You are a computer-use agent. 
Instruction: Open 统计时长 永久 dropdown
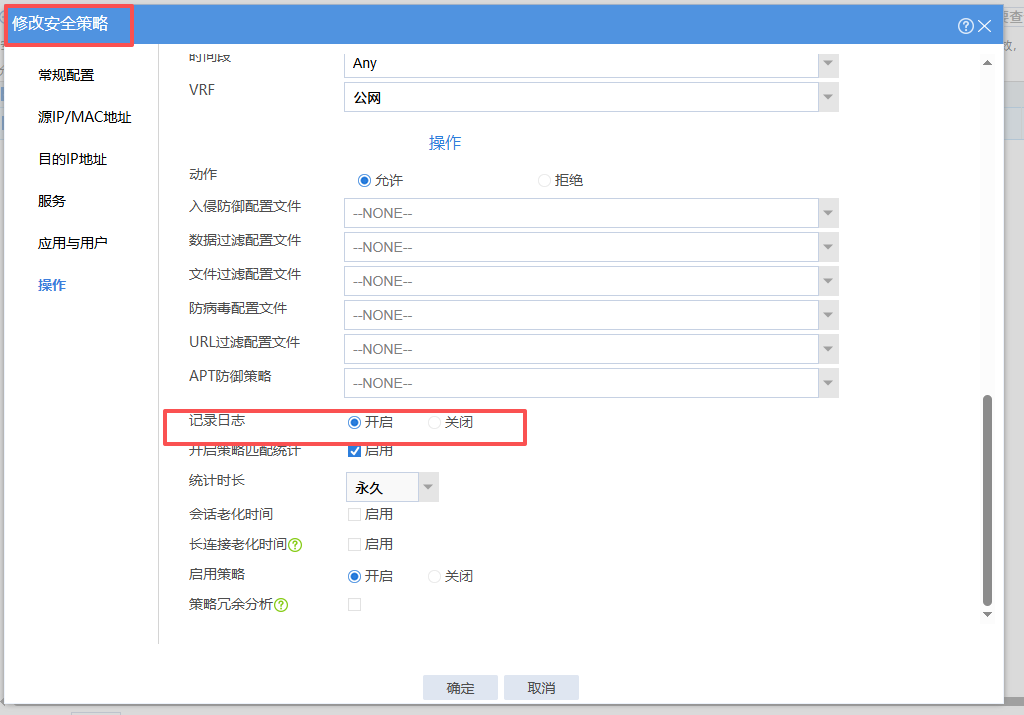click(428, 487)
